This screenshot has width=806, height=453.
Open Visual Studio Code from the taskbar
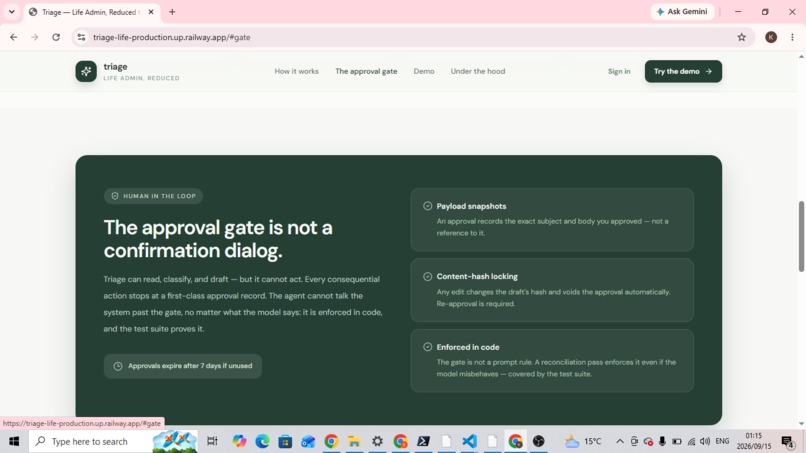coord(469,441)
